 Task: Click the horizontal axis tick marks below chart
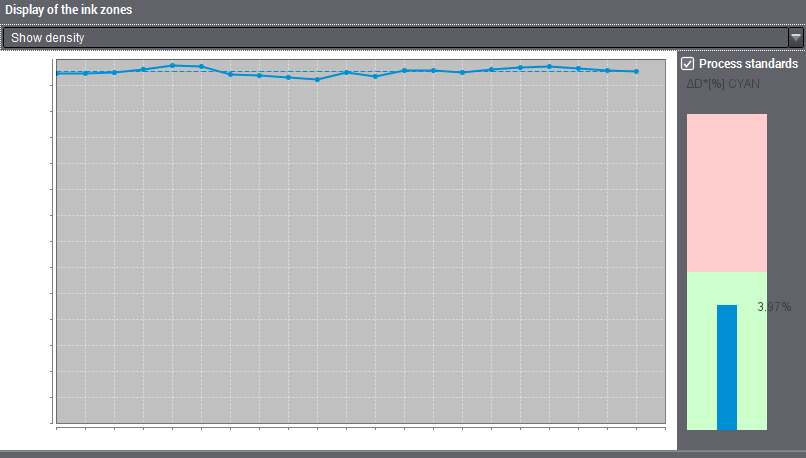pyautogui.click(x=360, y=428)
